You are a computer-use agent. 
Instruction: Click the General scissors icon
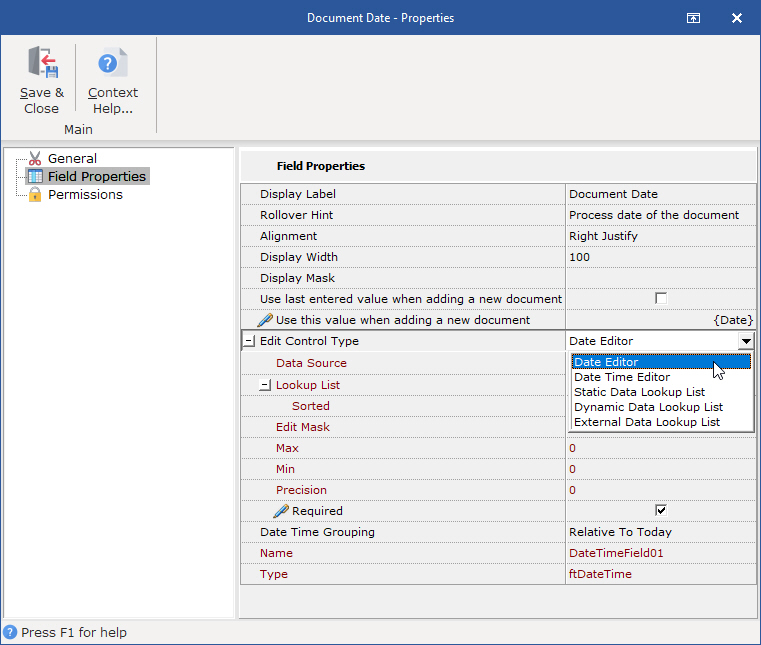35,158
